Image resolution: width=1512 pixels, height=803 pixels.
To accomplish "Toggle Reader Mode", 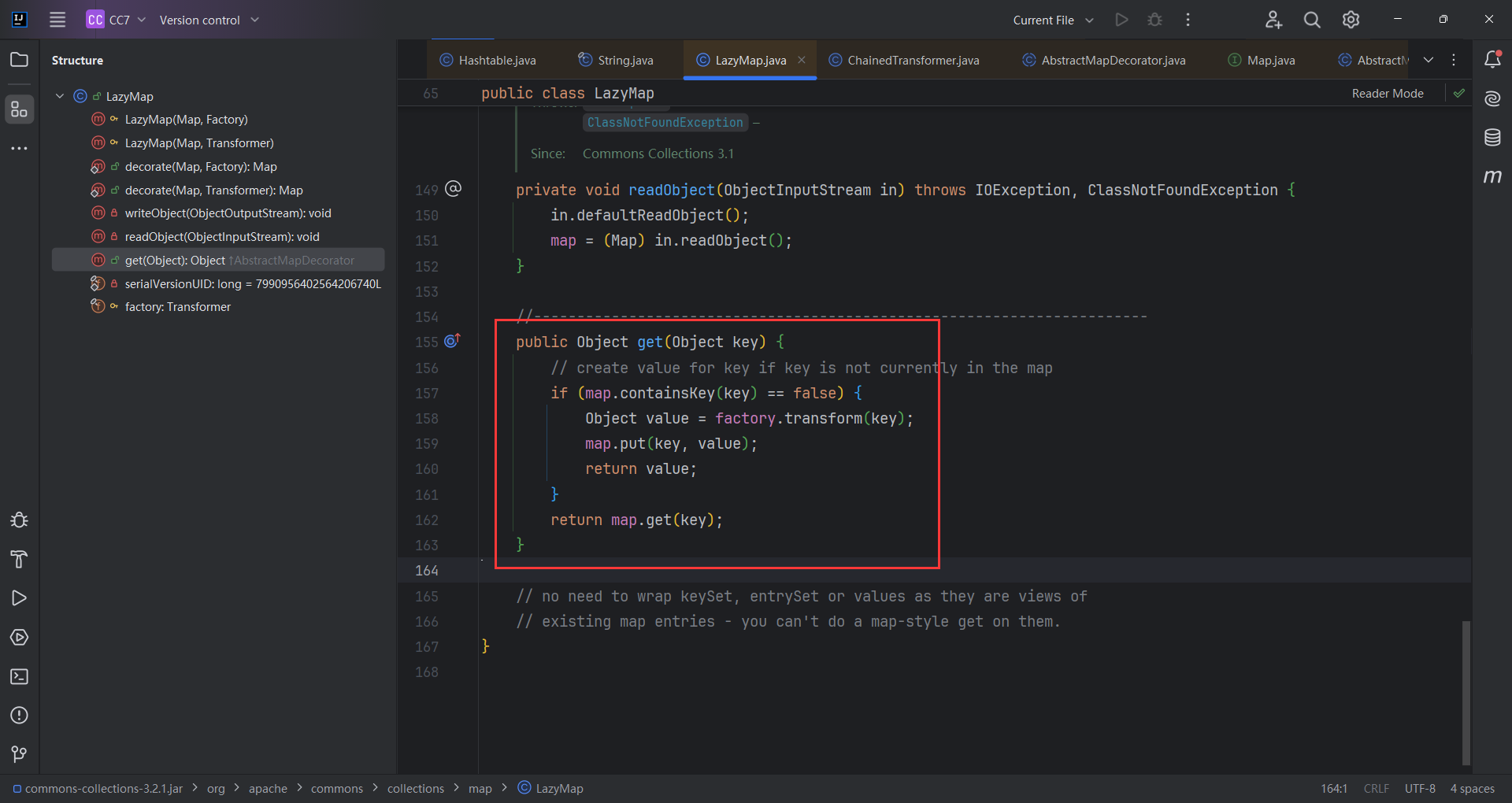I will 1388,93.
